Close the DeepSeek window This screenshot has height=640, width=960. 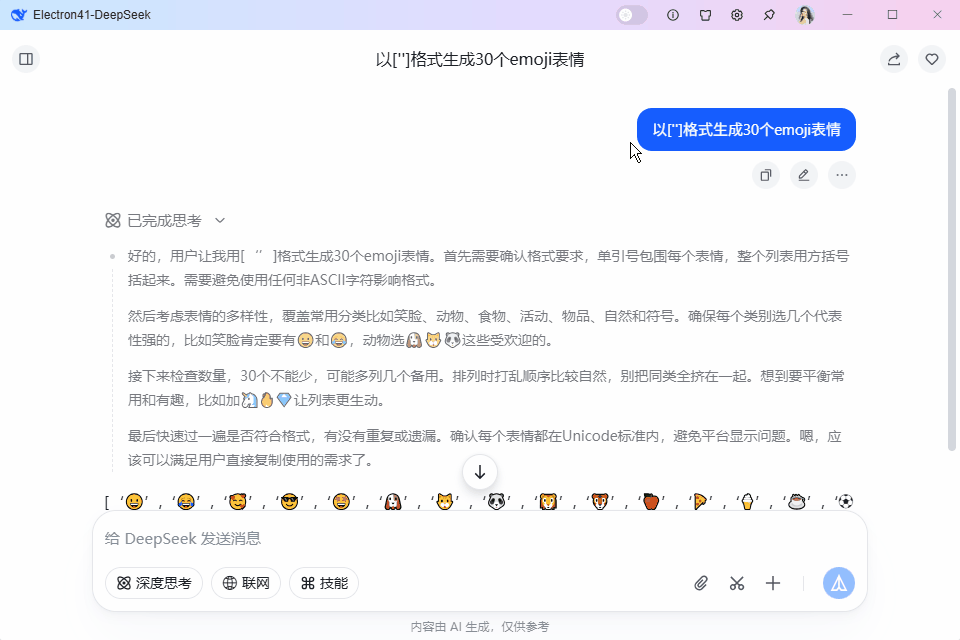point(937,15)
